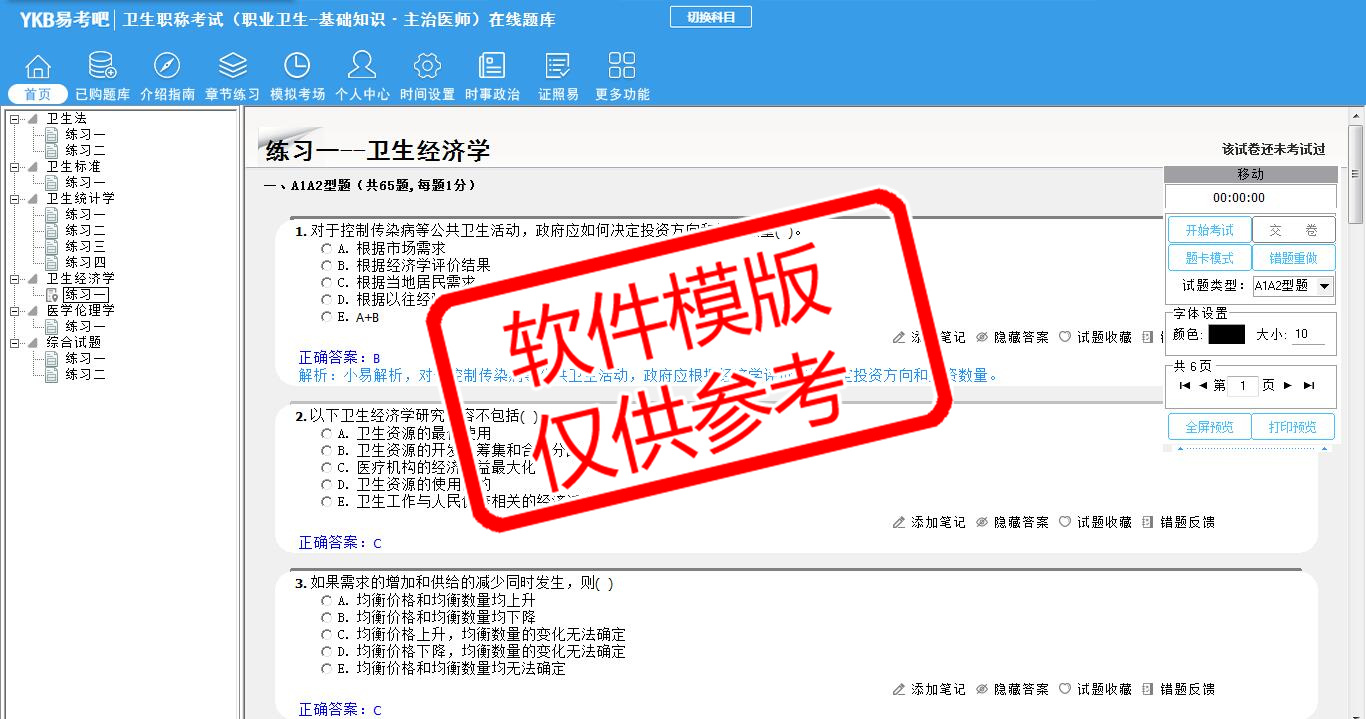Open 时间设置 gear icon
The image size is (1366, 719).
(427, 67)
